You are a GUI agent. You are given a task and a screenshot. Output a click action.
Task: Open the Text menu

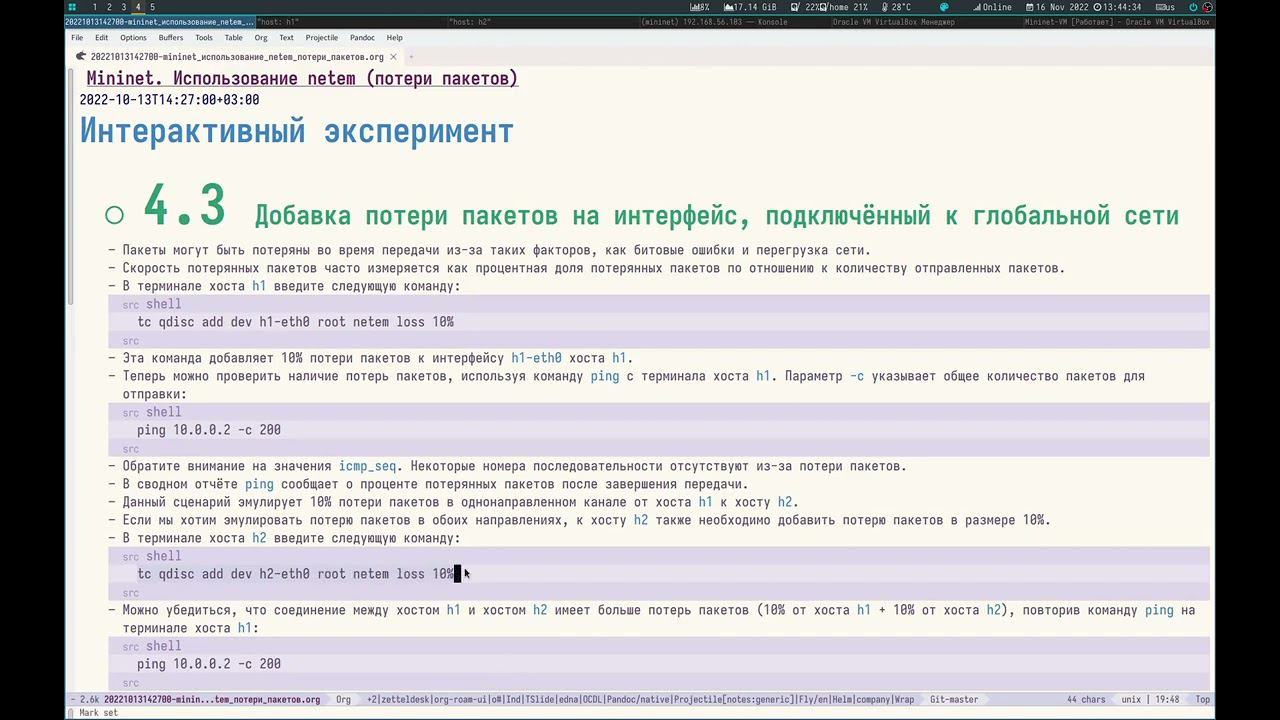pyautogui.click(x=286, y=38)
